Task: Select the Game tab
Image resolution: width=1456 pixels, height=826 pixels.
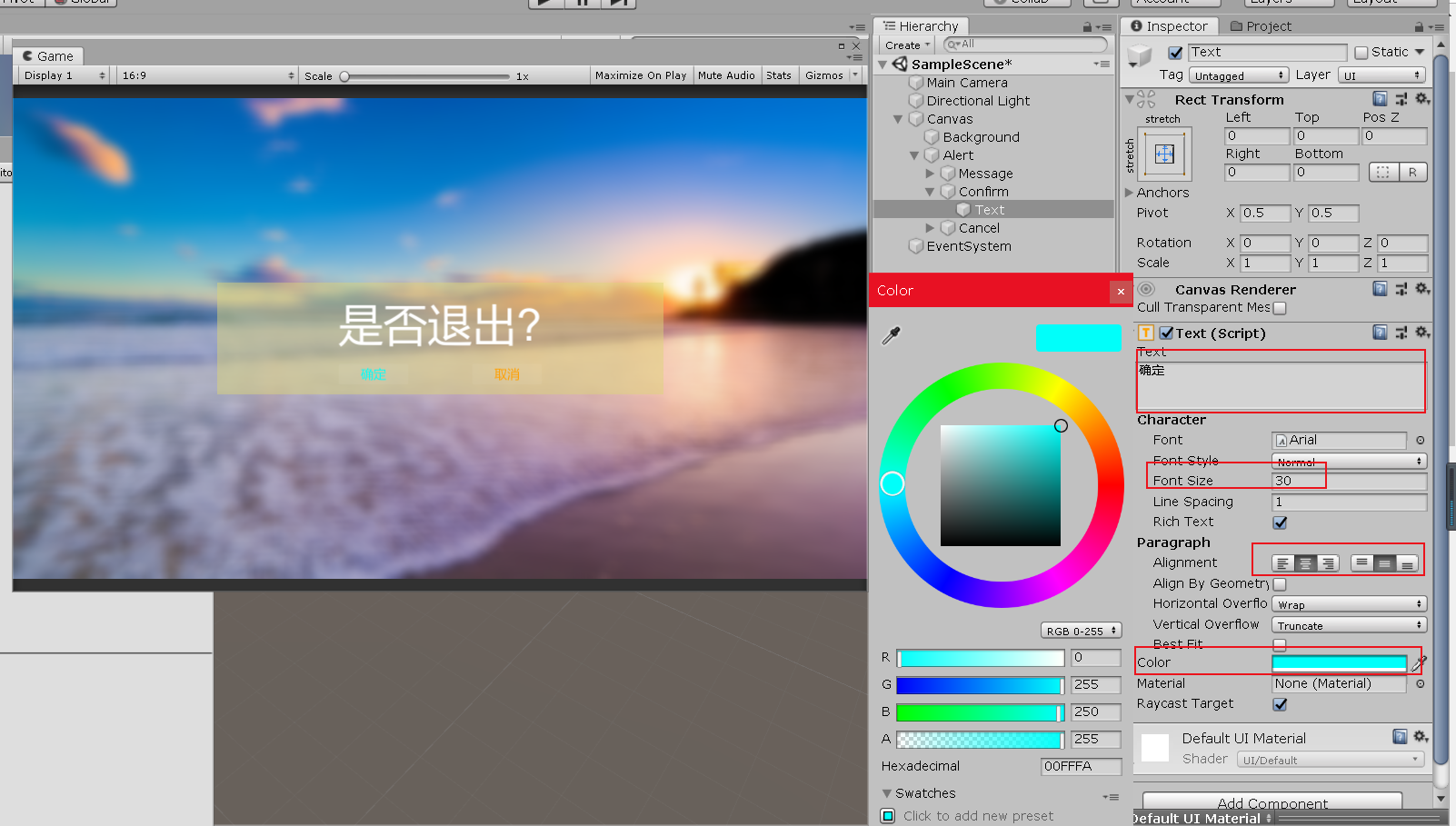Action: [x=48, y=55]
